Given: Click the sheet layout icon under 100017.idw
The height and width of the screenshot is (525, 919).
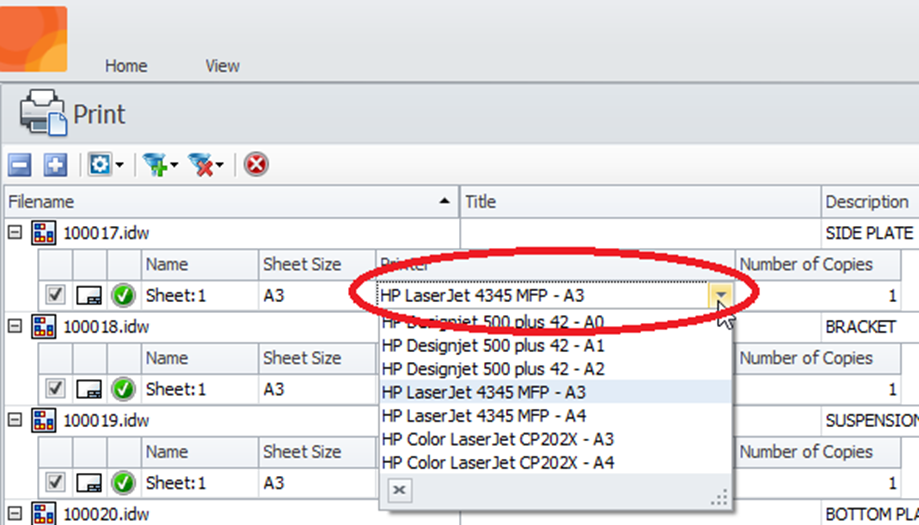Looking at the screenshot, I should (x=89, y=296).
